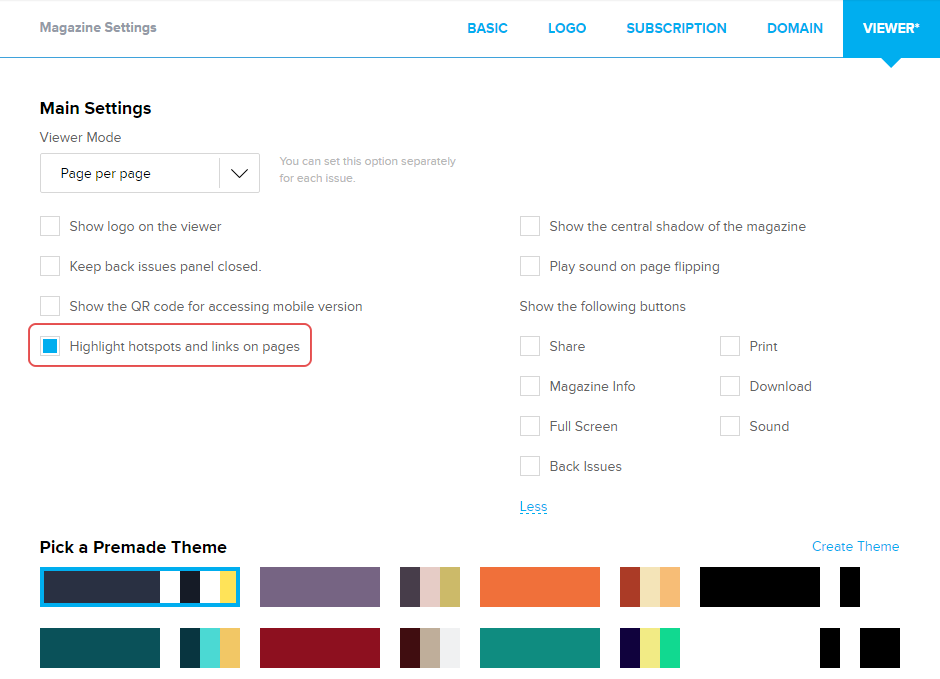Go to the Subscription tab

pos(676,28)
